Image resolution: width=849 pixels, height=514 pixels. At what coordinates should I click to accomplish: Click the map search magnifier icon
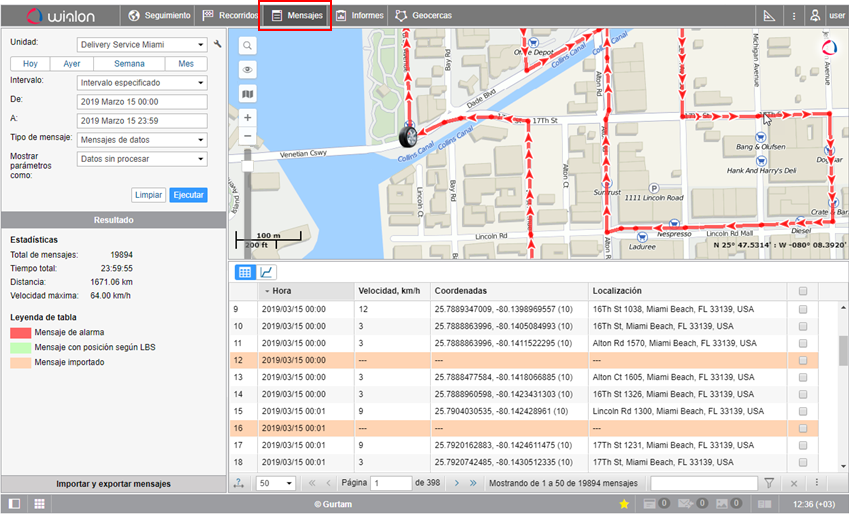tap(247, 46)
